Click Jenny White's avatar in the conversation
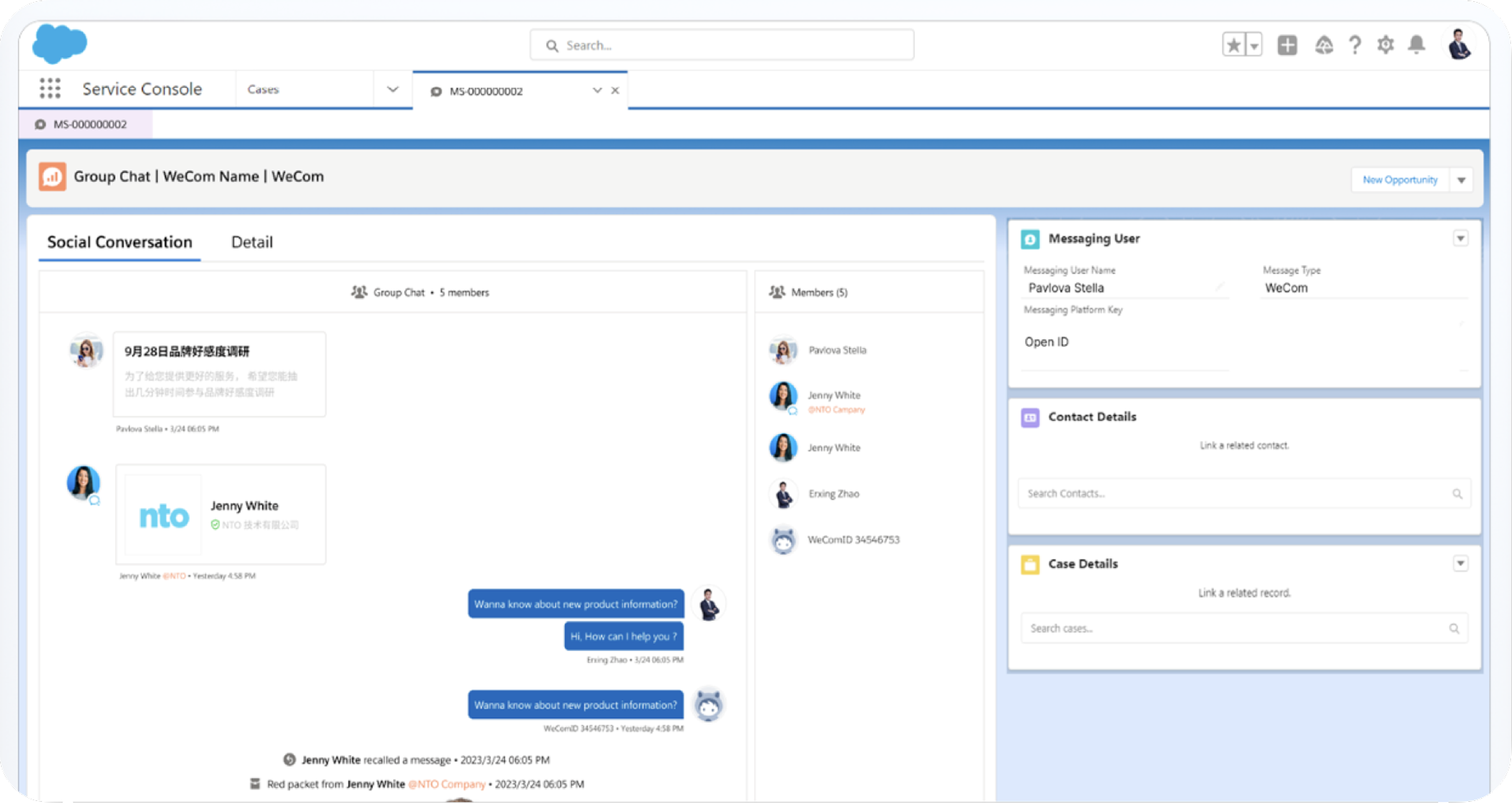This screenshot has width=1512, height=803. (83, 483)
